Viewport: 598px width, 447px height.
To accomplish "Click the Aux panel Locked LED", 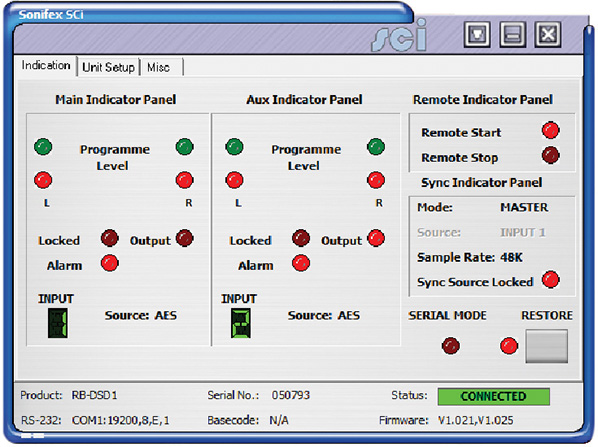I will coord(301,238).
